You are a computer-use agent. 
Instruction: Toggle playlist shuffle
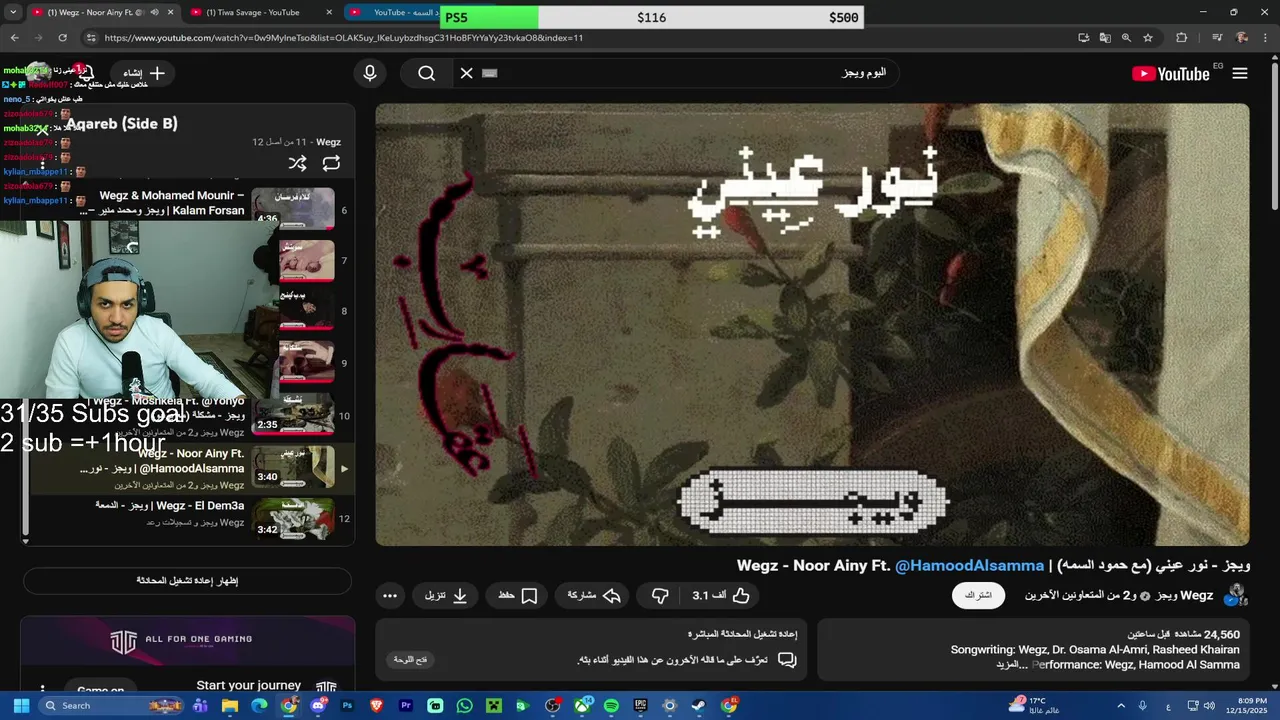point(297,163)
